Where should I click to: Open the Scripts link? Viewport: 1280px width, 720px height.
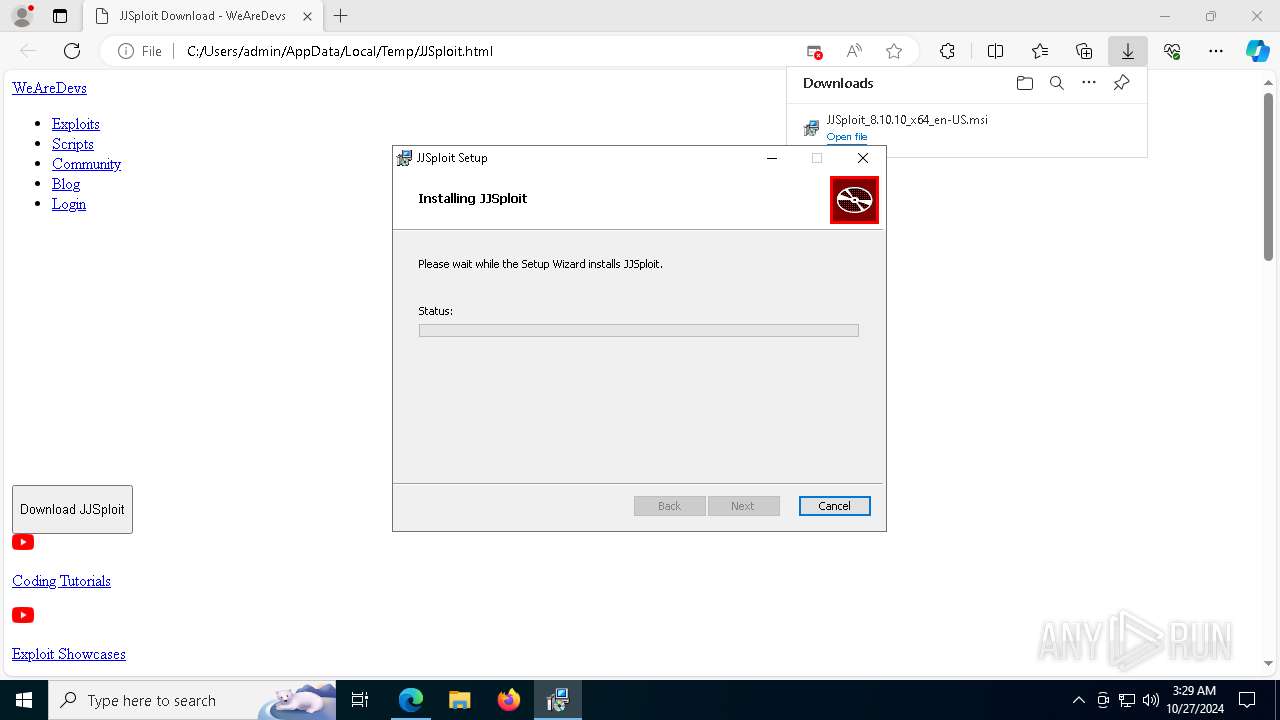[73, 144]
